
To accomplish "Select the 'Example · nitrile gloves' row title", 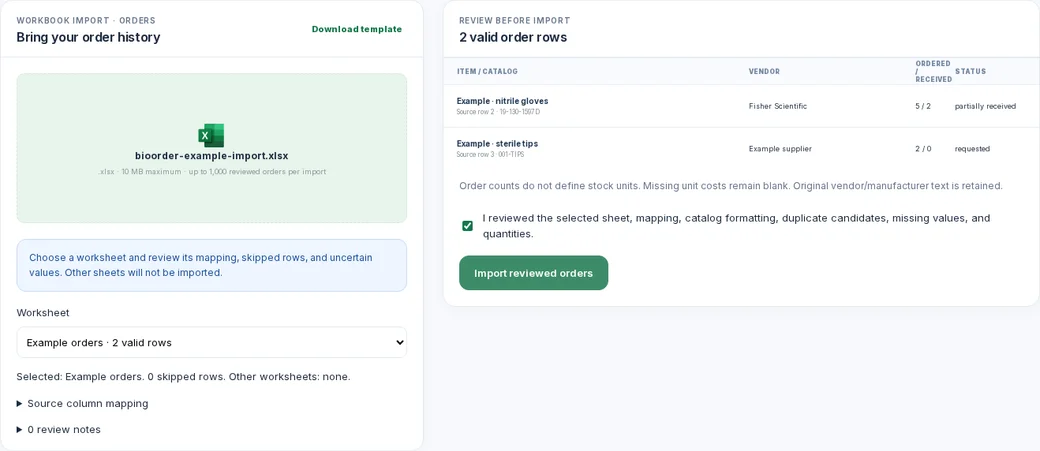I will (503, 101).
